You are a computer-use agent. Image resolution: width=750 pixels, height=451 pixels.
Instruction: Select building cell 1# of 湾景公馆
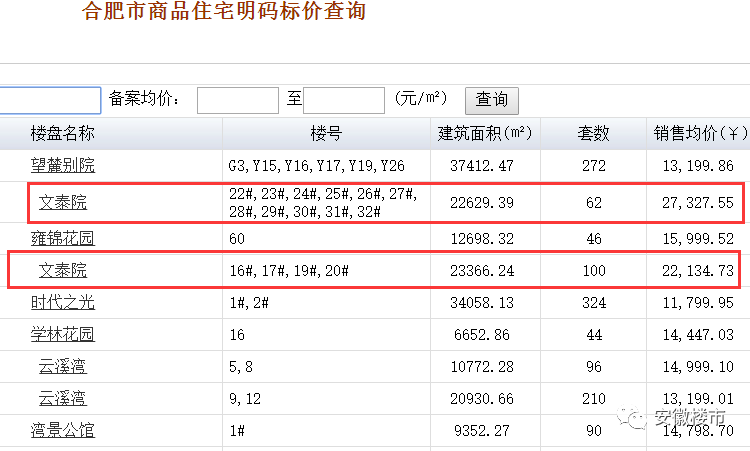(x=237, y=431)
